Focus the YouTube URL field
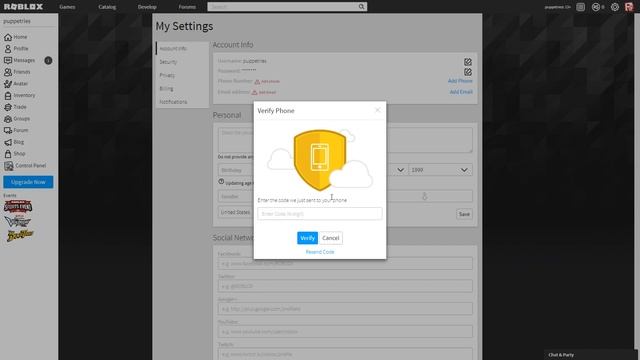 345,331
